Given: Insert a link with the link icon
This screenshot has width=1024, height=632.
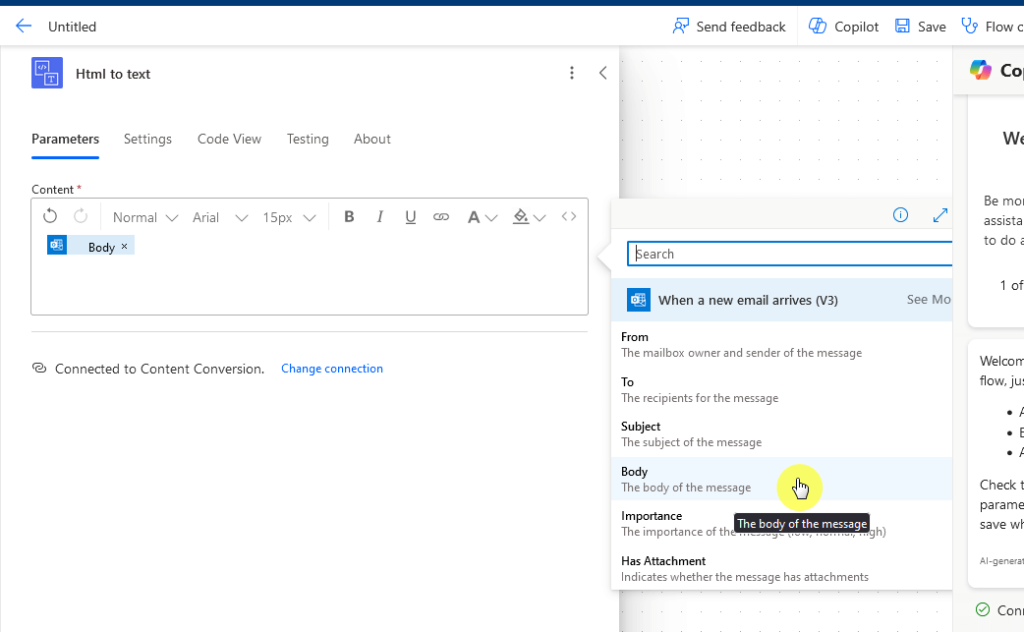Looking at the screenshot, I should tap(441, 217).
